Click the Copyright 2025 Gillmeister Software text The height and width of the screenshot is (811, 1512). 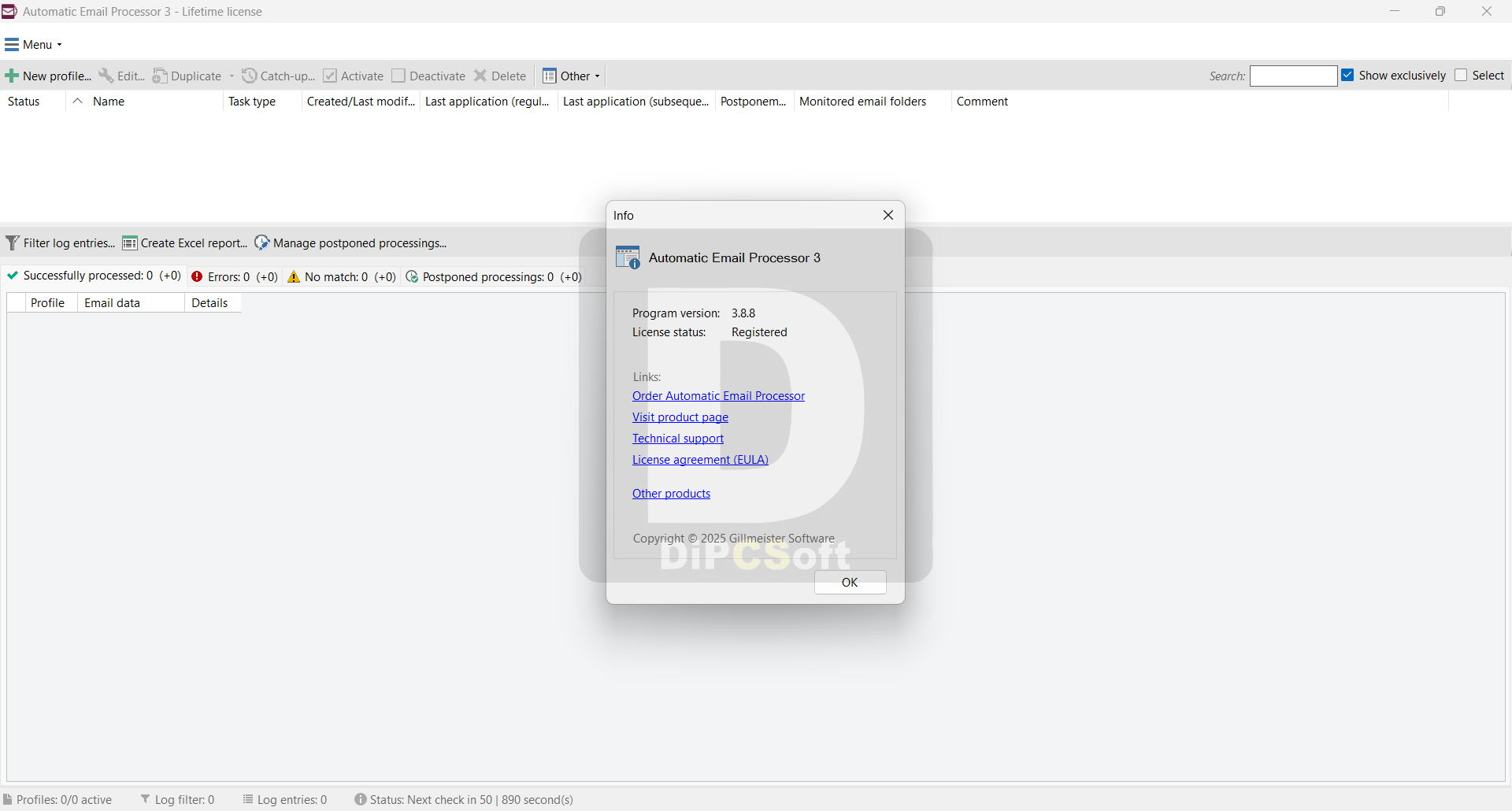pos(734,539)
